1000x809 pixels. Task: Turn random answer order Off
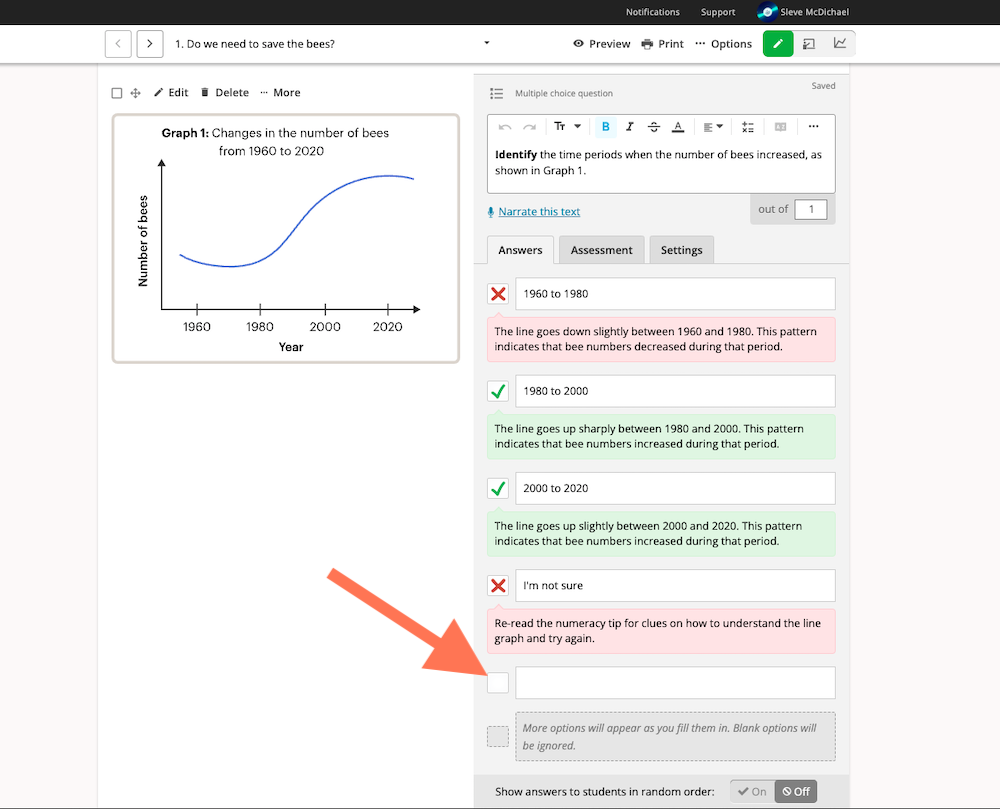click(796, 792)
